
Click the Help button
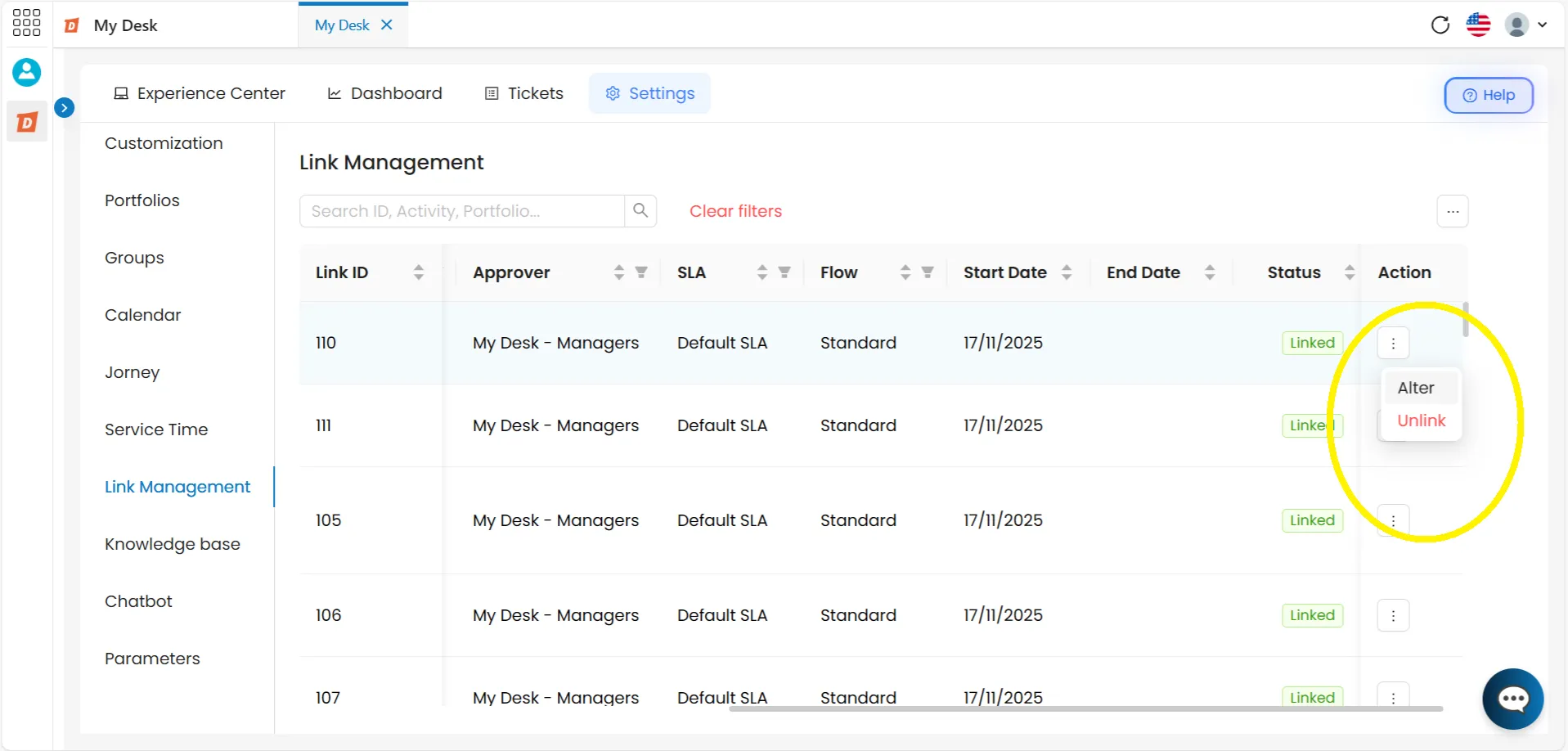point(1488,95)
